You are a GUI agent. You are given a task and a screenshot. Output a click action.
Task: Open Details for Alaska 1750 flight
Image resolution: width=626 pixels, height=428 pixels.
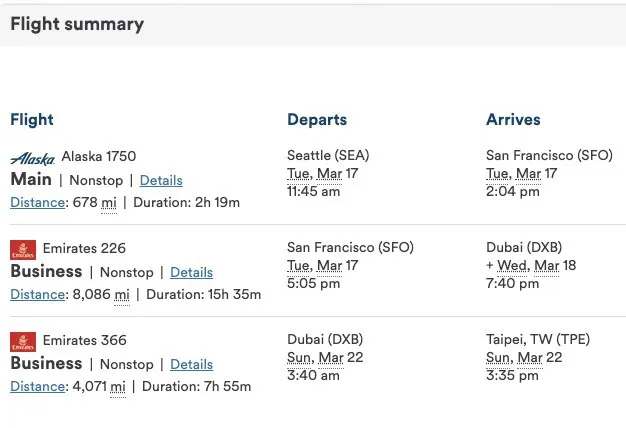coord(161,181)
